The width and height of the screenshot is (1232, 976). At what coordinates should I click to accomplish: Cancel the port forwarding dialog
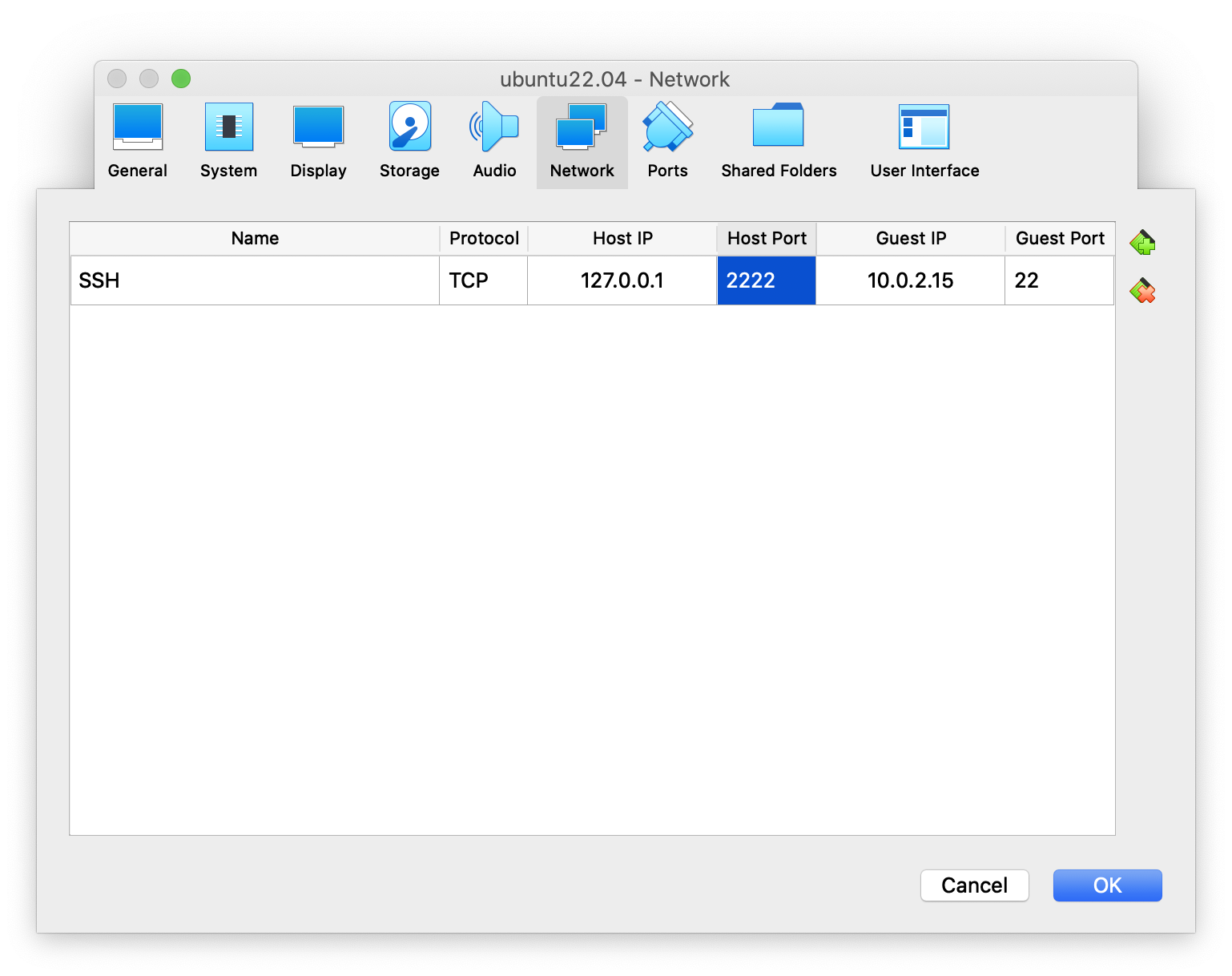974,885
